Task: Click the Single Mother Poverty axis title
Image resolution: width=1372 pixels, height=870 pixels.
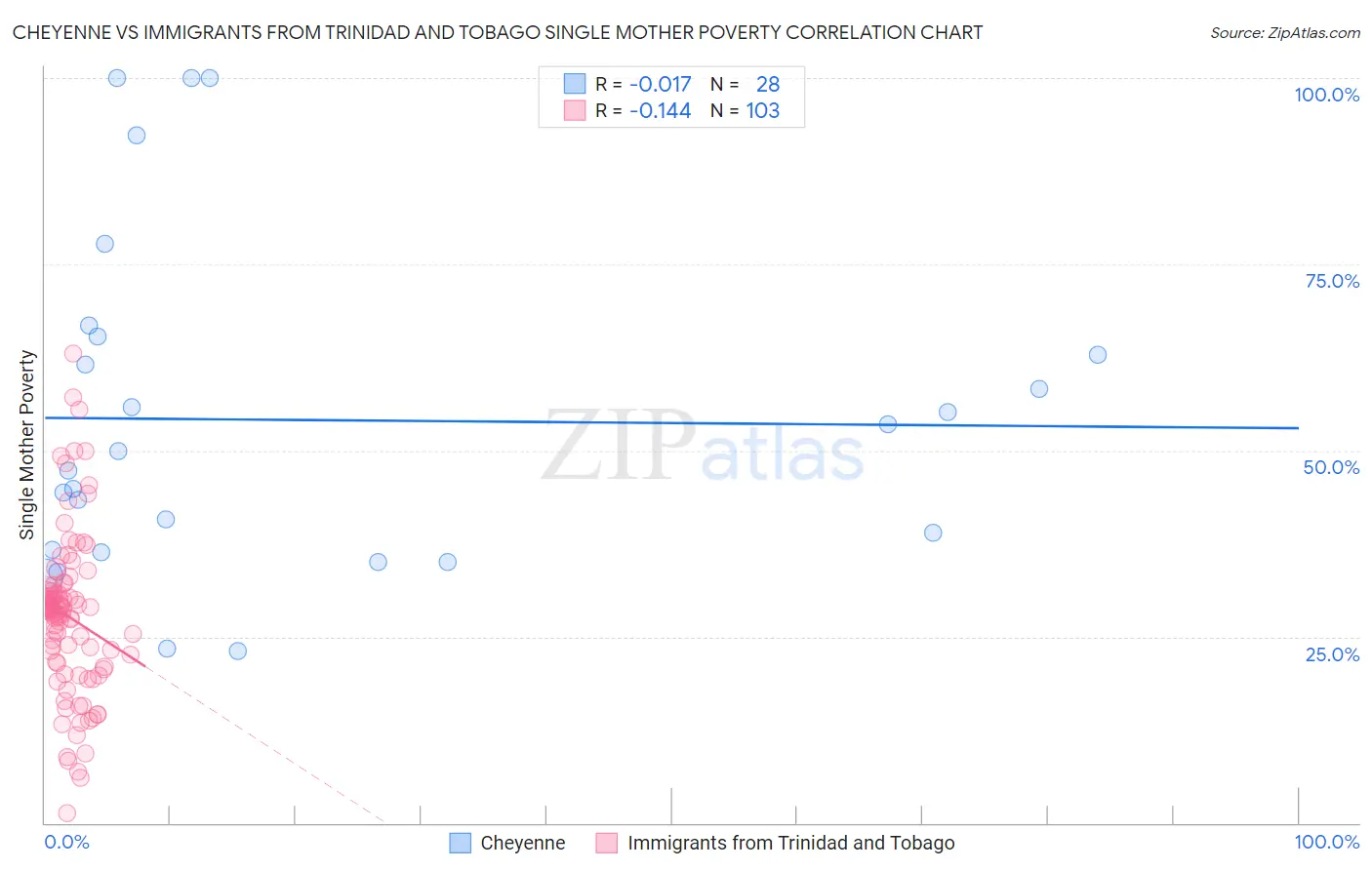Action: 27,445
